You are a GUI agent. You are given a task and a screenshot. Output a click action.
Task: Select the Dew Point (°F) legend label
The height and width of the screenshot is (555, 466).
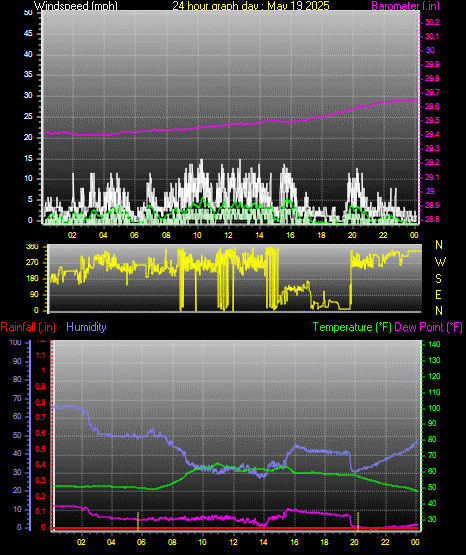click(428, 327)
